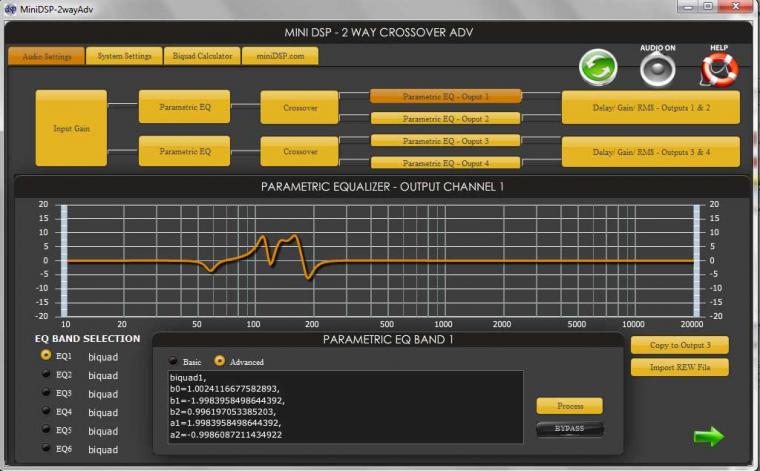
Task: Open the lower Crossover block
Action: point(300,152)
